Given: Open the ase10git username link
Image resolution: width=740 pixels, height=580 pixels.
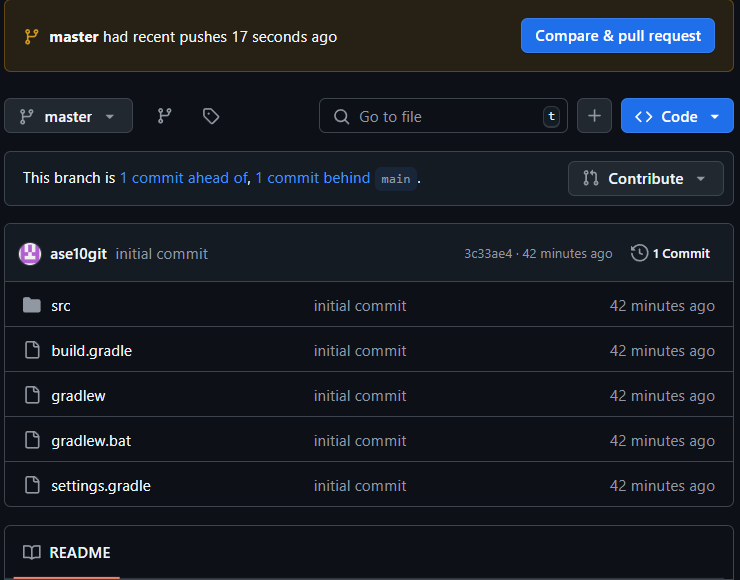Looking at the screenshot, I should (78, 254).
